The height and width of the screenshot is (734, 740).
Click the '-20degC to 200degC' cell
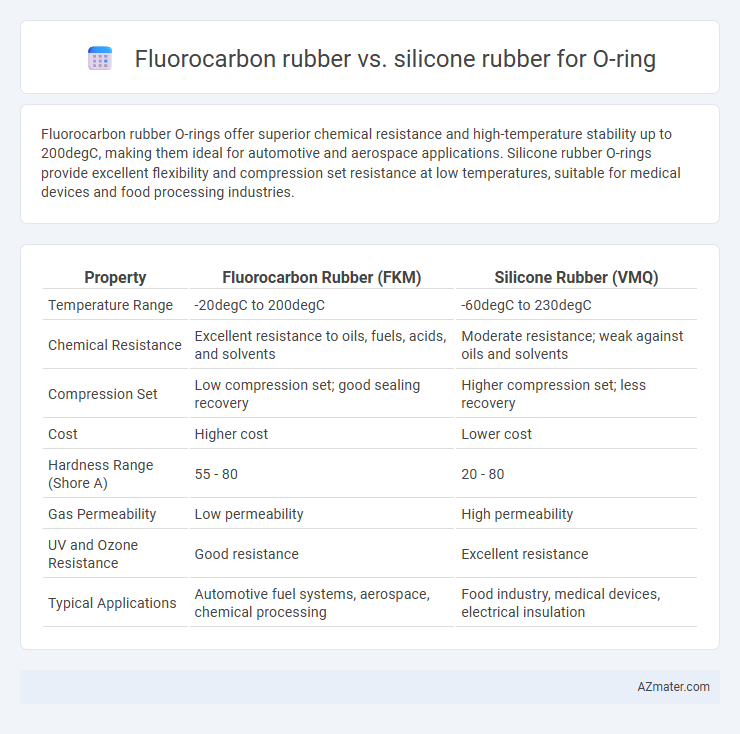(x=260, y=305)
